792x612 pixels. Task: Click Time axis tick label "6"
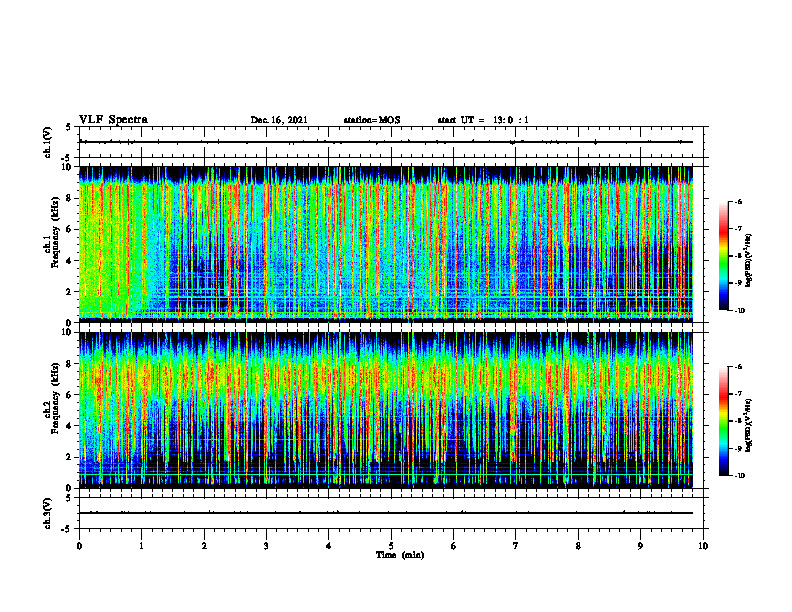(454, 546)
